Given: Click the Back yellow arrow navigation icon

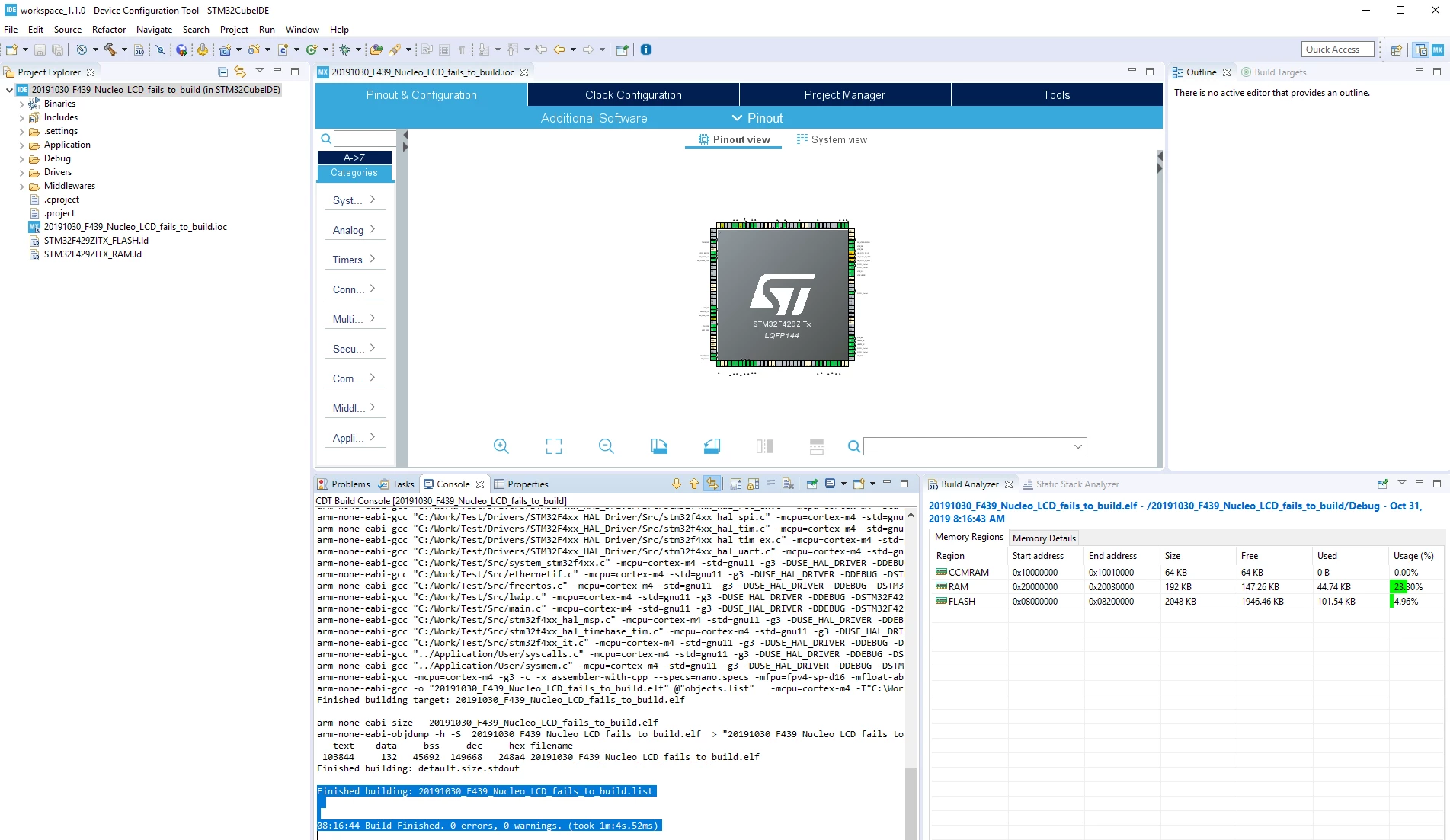Looking at the screenshot, I should pos(559,50).
